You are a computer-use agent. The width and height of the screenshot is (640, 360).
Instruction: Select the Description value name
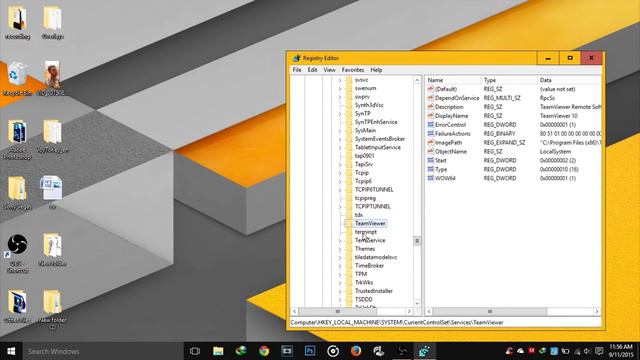449,107
